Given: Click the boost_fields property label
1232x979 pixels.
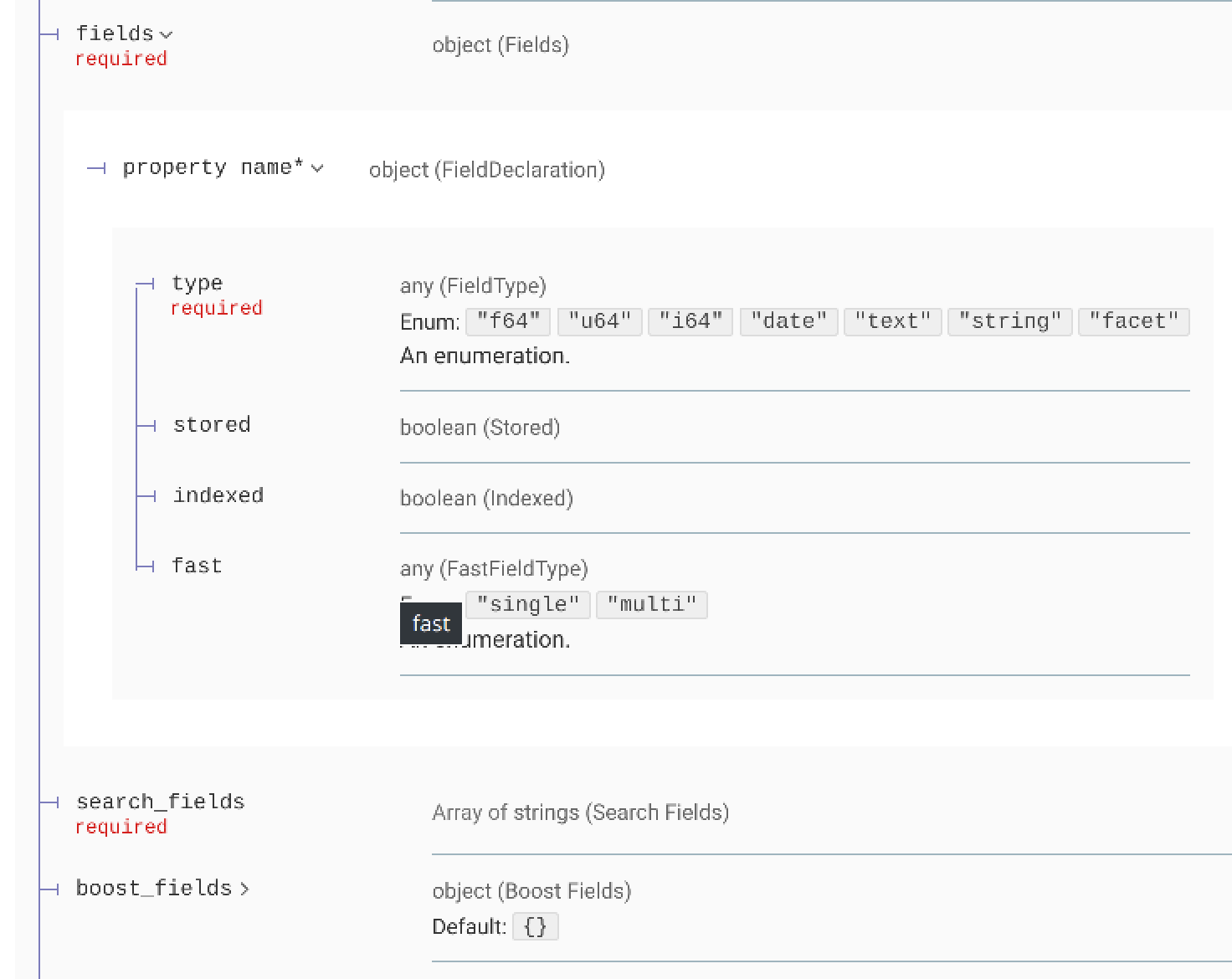Looking at the screenshot, I should (153, 888).
